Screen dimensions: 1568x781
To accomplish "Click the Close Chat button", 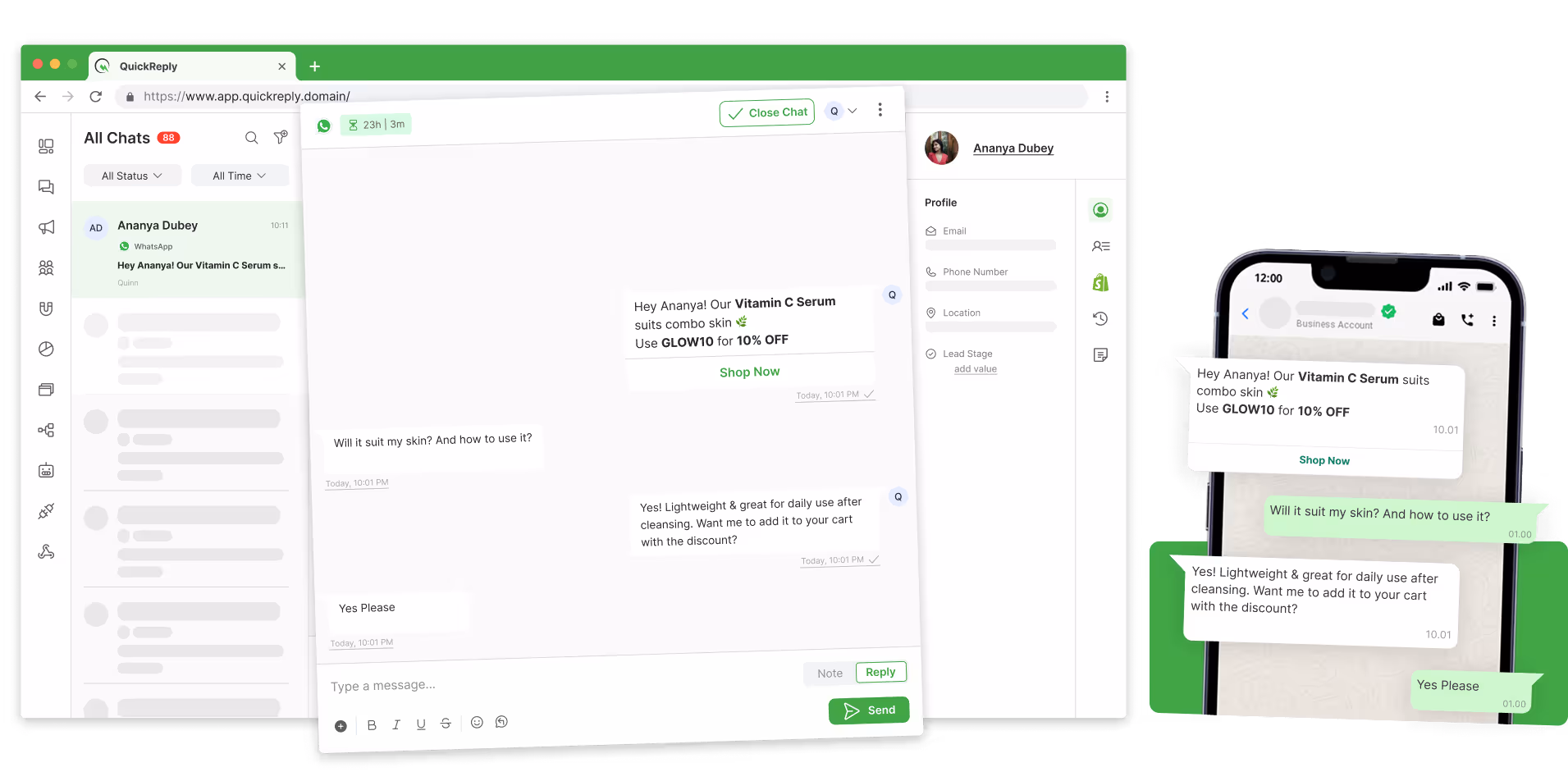I will pos(767,112).
